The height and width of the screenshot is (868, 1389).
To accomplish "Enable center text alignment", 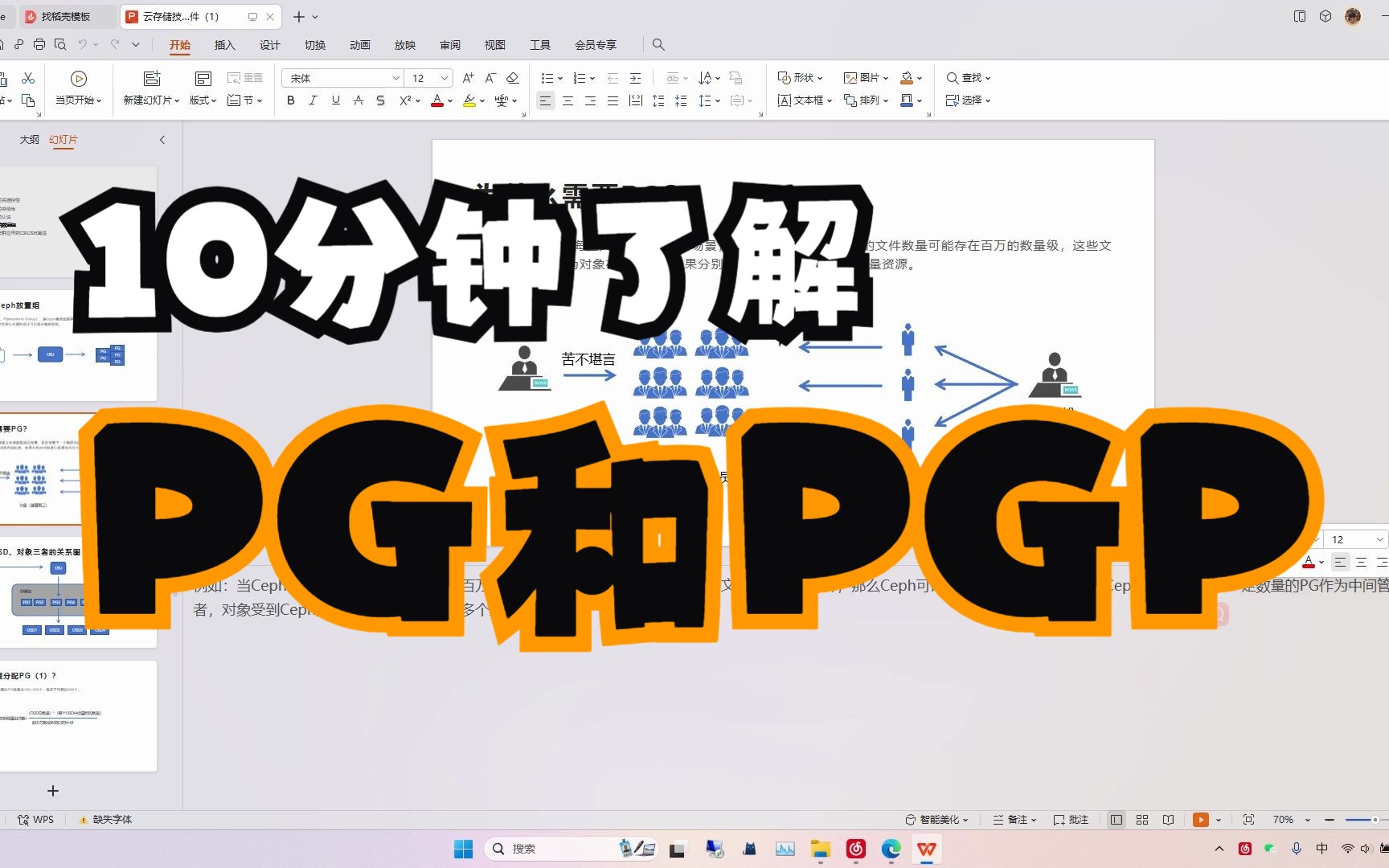I will pos(567,100).
